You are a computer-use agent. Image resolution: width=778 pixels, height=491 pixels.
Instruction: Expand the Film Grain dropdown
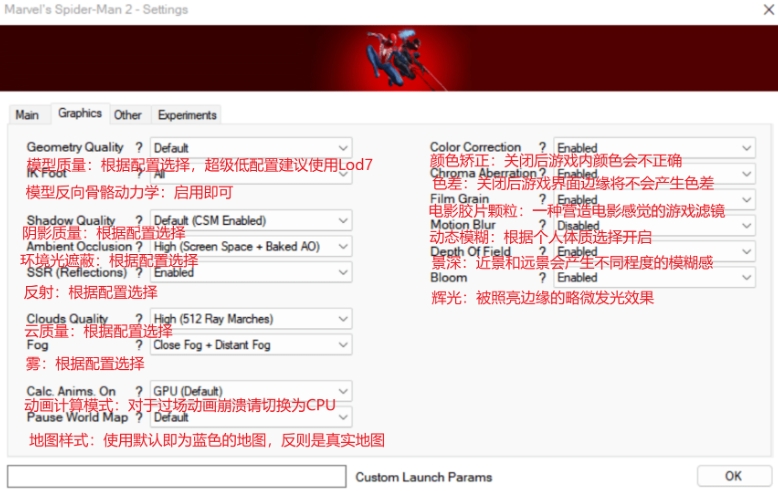click(x=654, y=199)
